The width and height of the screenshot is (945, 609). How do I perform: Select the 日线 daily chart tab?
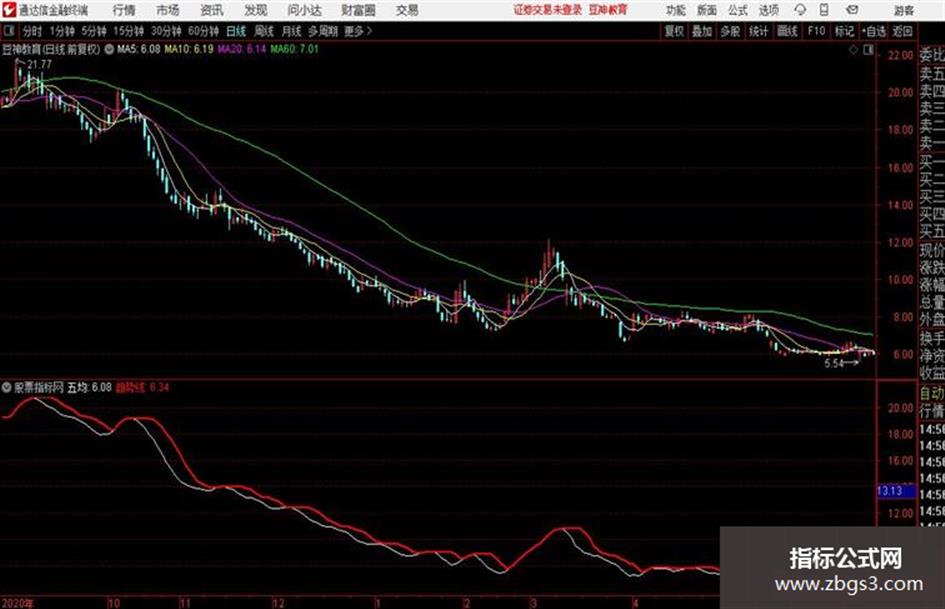236,31
